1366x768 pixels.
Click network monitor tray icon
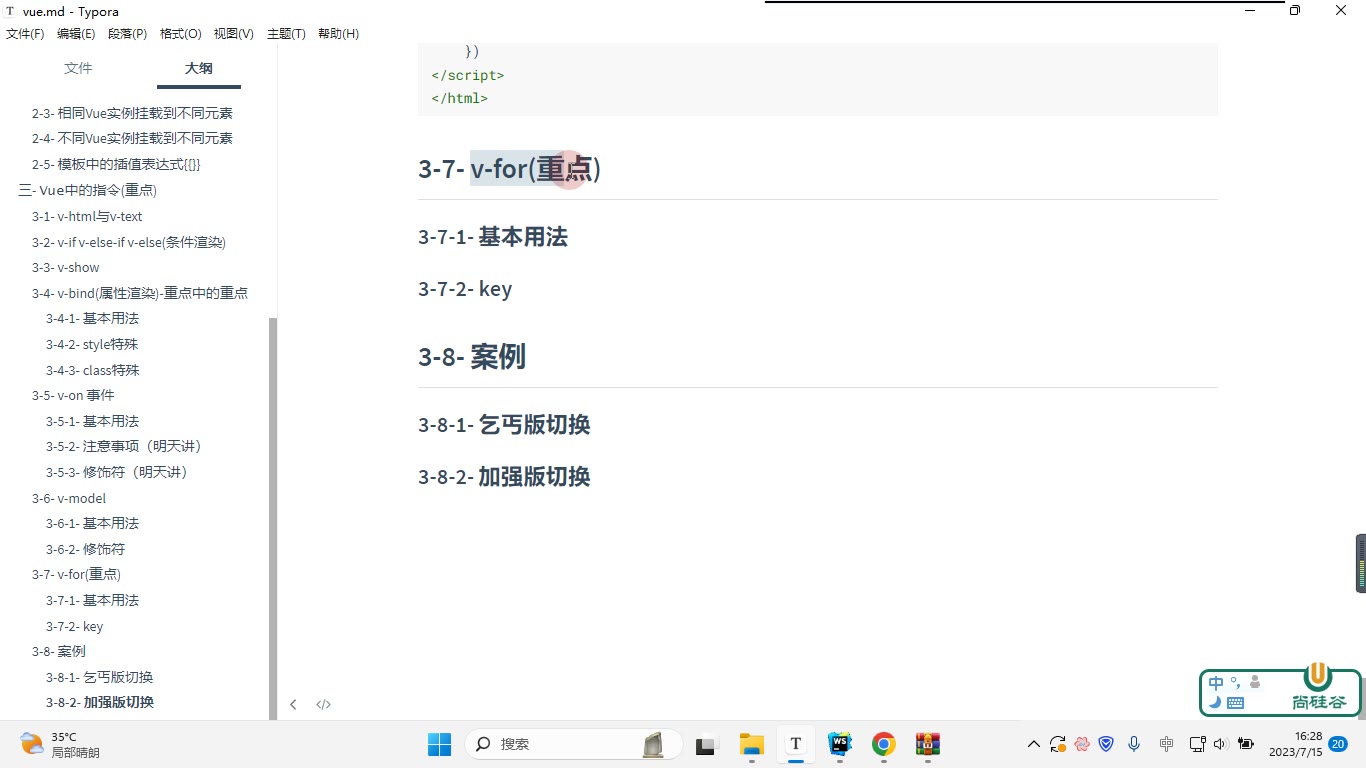(x=1196, y=744)
